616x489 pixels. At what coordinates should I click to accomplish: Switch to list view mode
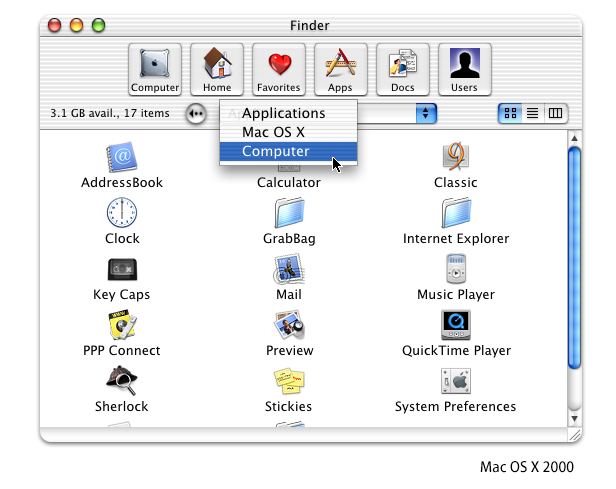tap(533, 113)
